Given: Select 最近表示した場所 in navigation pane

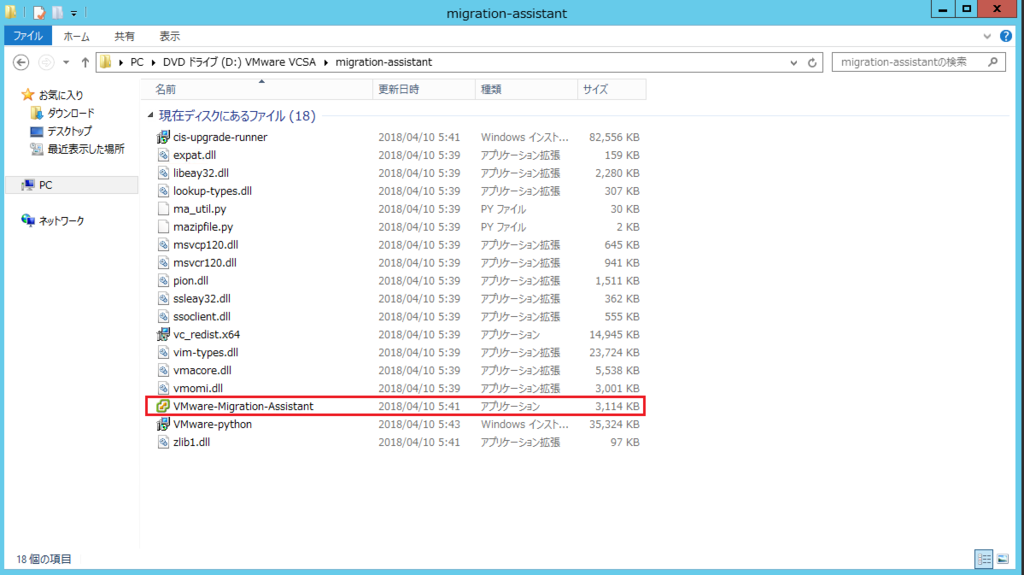Looking at the screenshot, I should 86,149.
